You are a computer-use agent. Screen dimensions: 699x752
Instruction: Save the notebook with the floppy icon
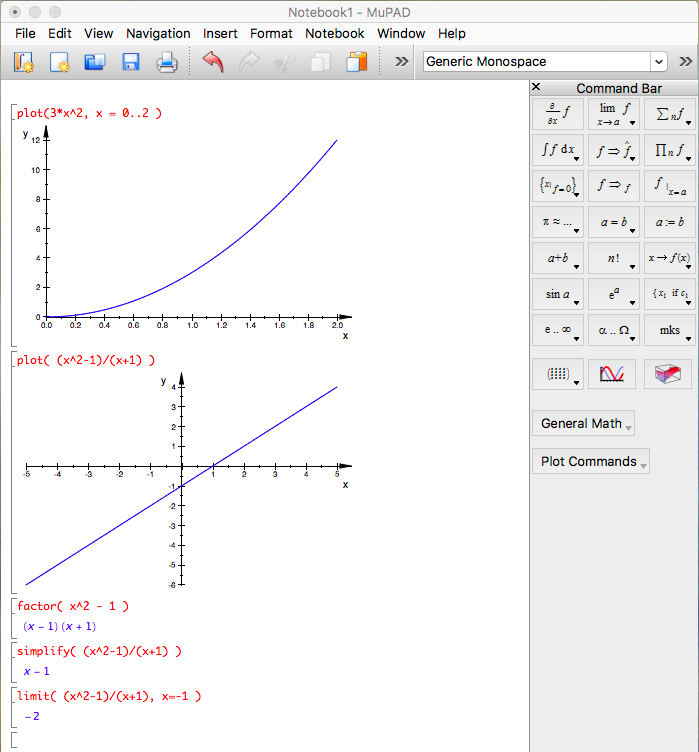tap(130, 62)
